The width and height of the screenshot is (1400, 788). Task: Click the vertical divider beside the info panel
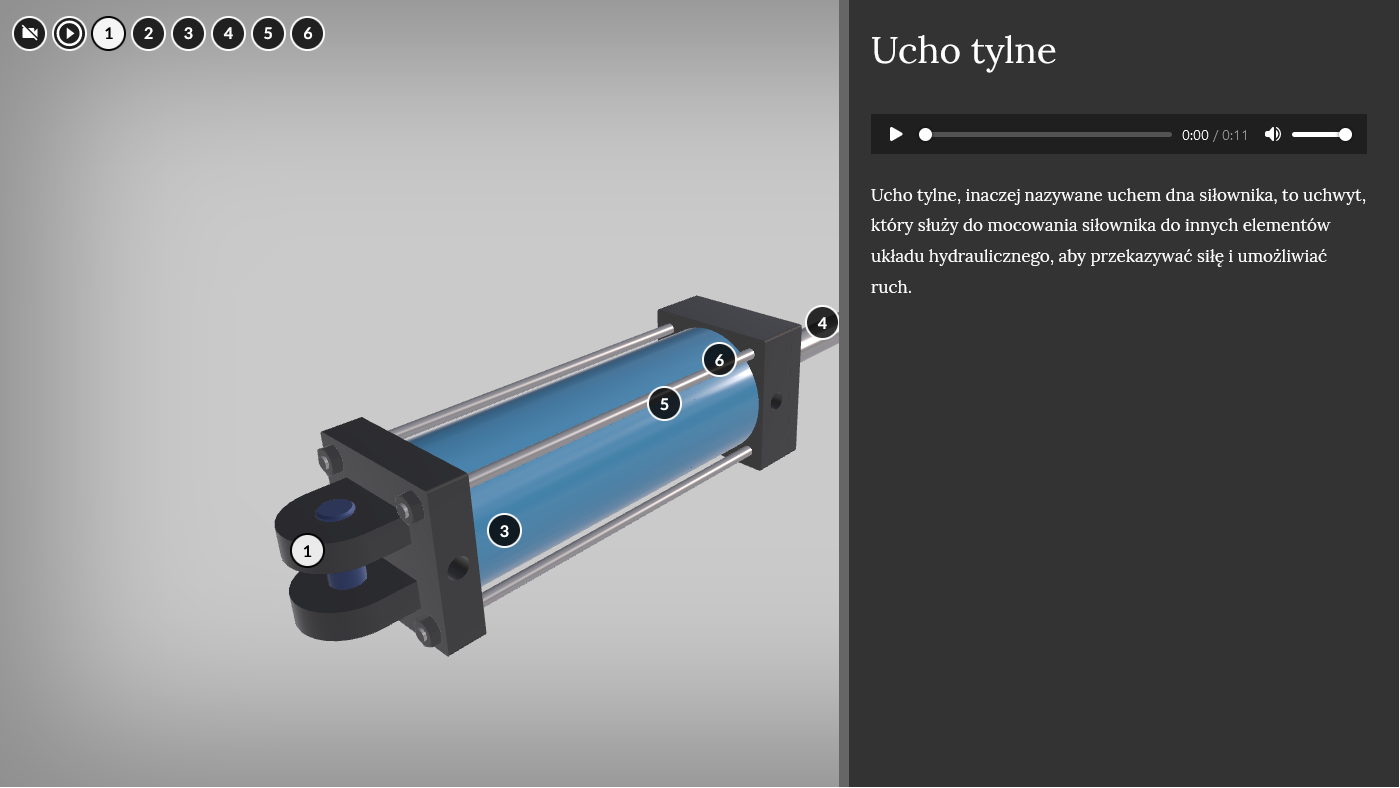coord(844,394)
